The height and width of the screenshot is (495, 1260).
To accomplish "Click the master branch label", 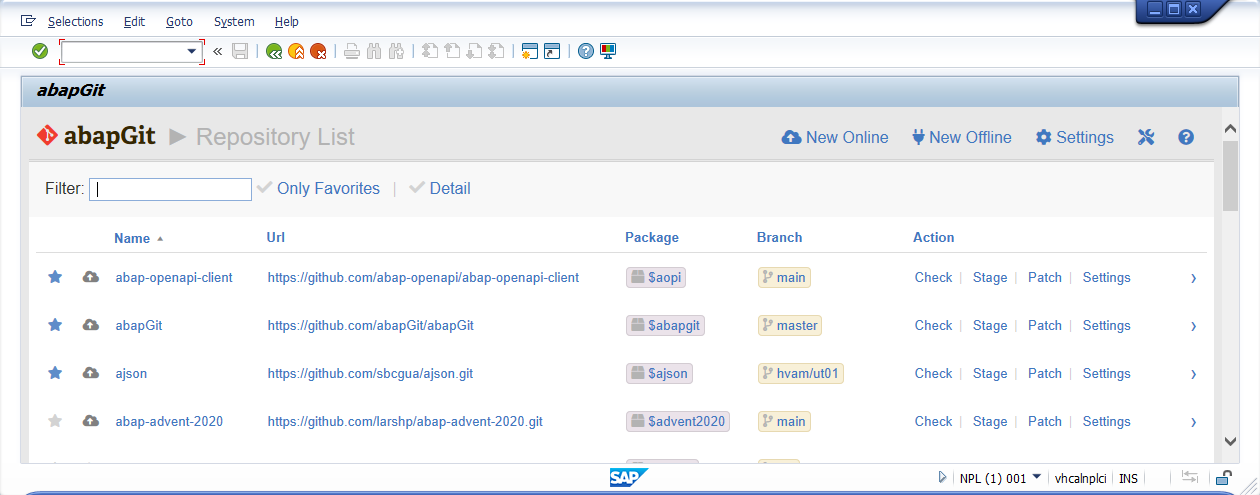I will (790, 325).
